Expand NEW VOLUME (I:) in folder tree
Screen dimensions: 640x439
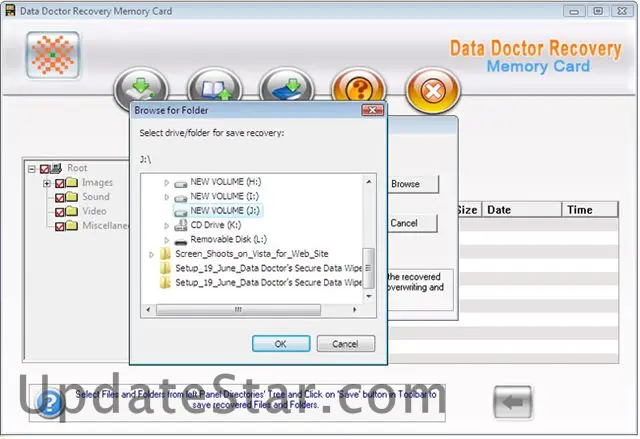pos(167,197)
